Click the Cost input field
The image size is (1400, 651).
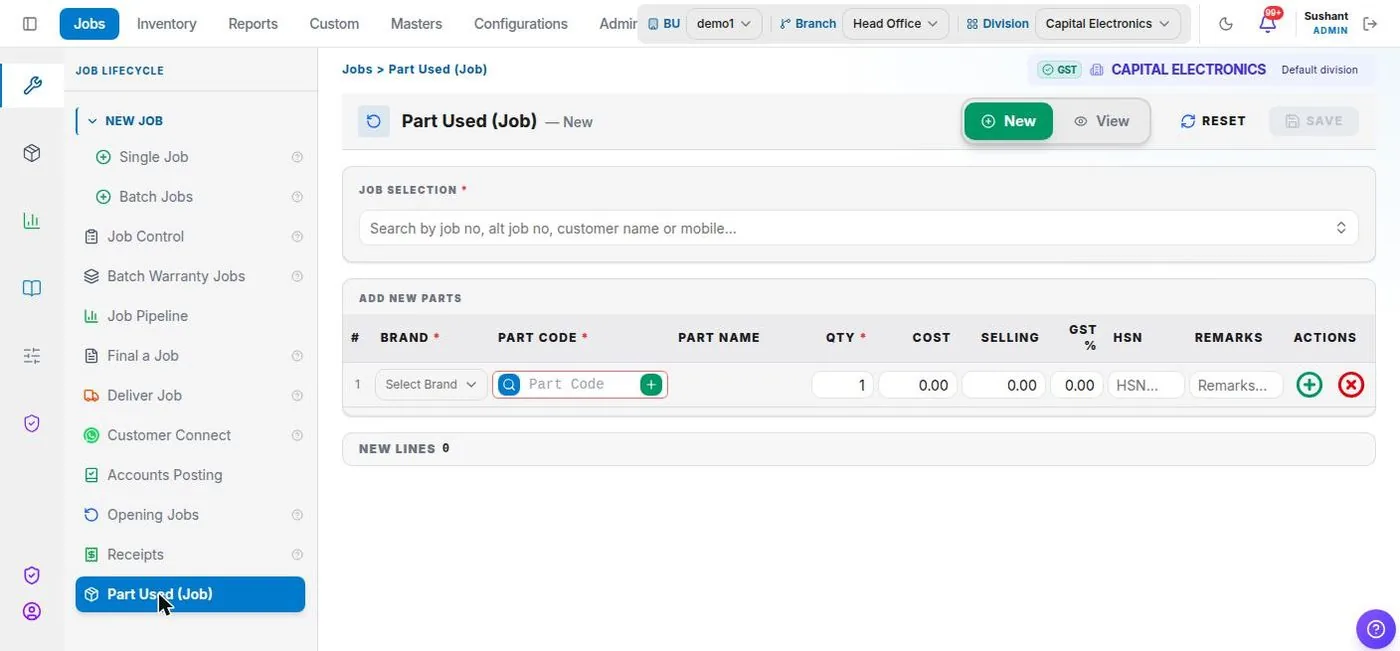click(918, 385)
